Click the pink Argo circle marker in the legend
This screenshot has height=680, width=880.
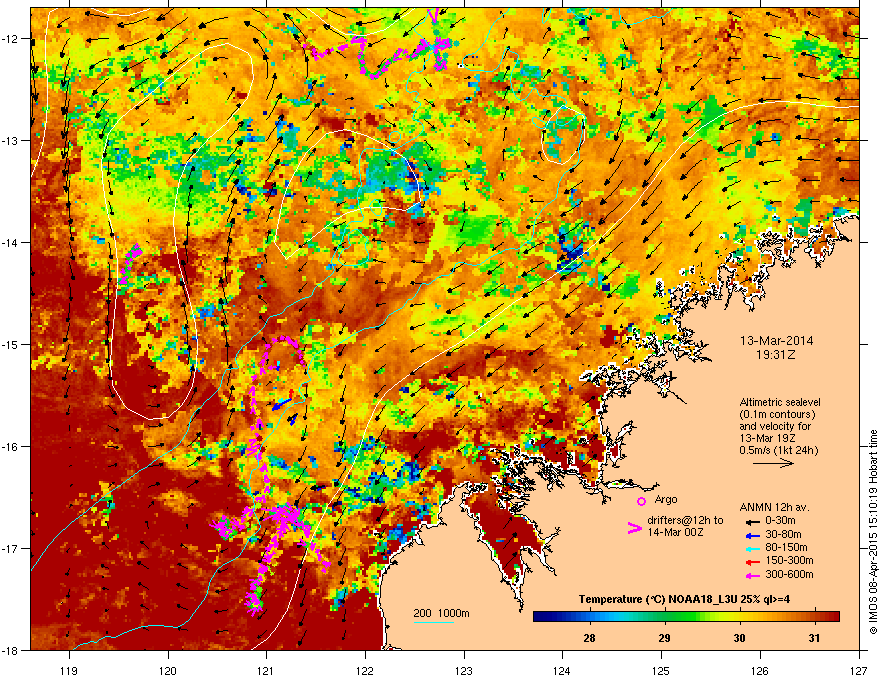641,501
